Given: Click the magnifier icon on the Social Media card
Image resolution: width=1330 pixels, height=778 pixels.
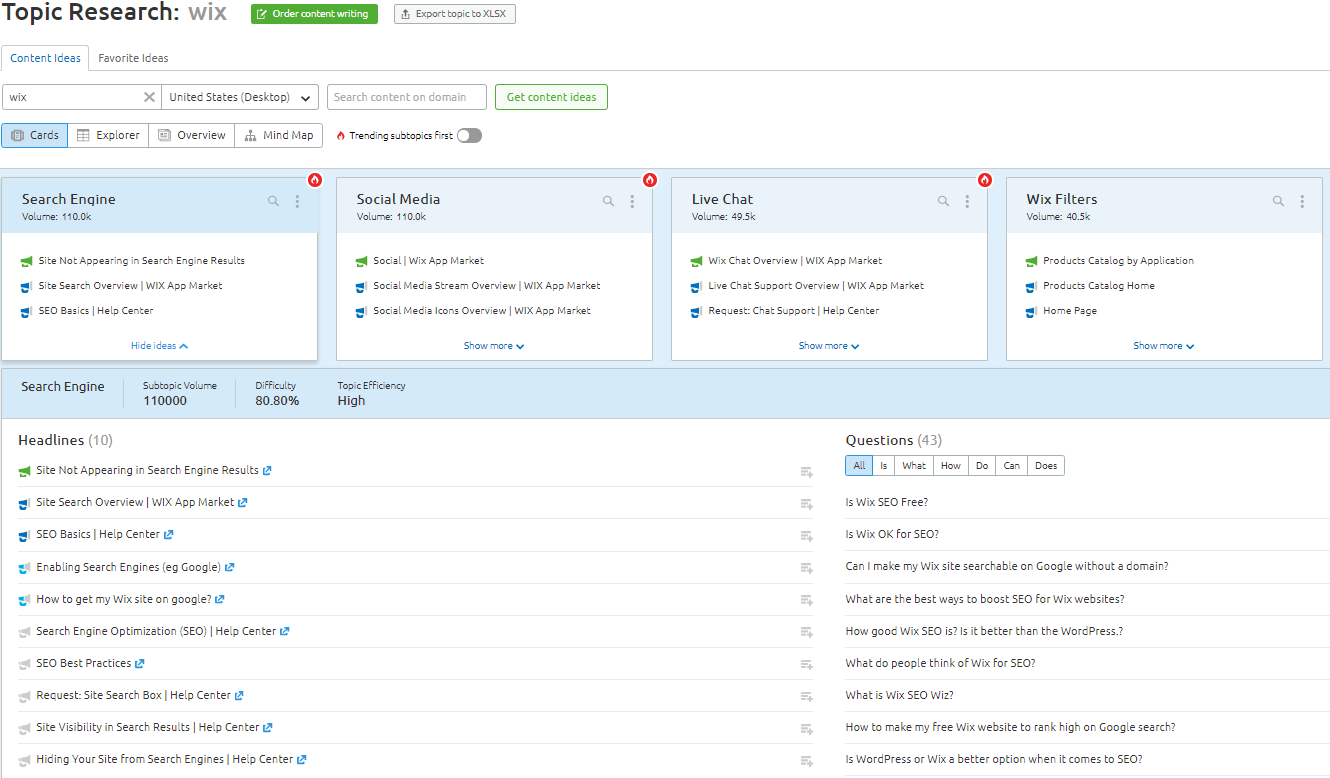Looking at the screenshot, I should tap(608, 200).
